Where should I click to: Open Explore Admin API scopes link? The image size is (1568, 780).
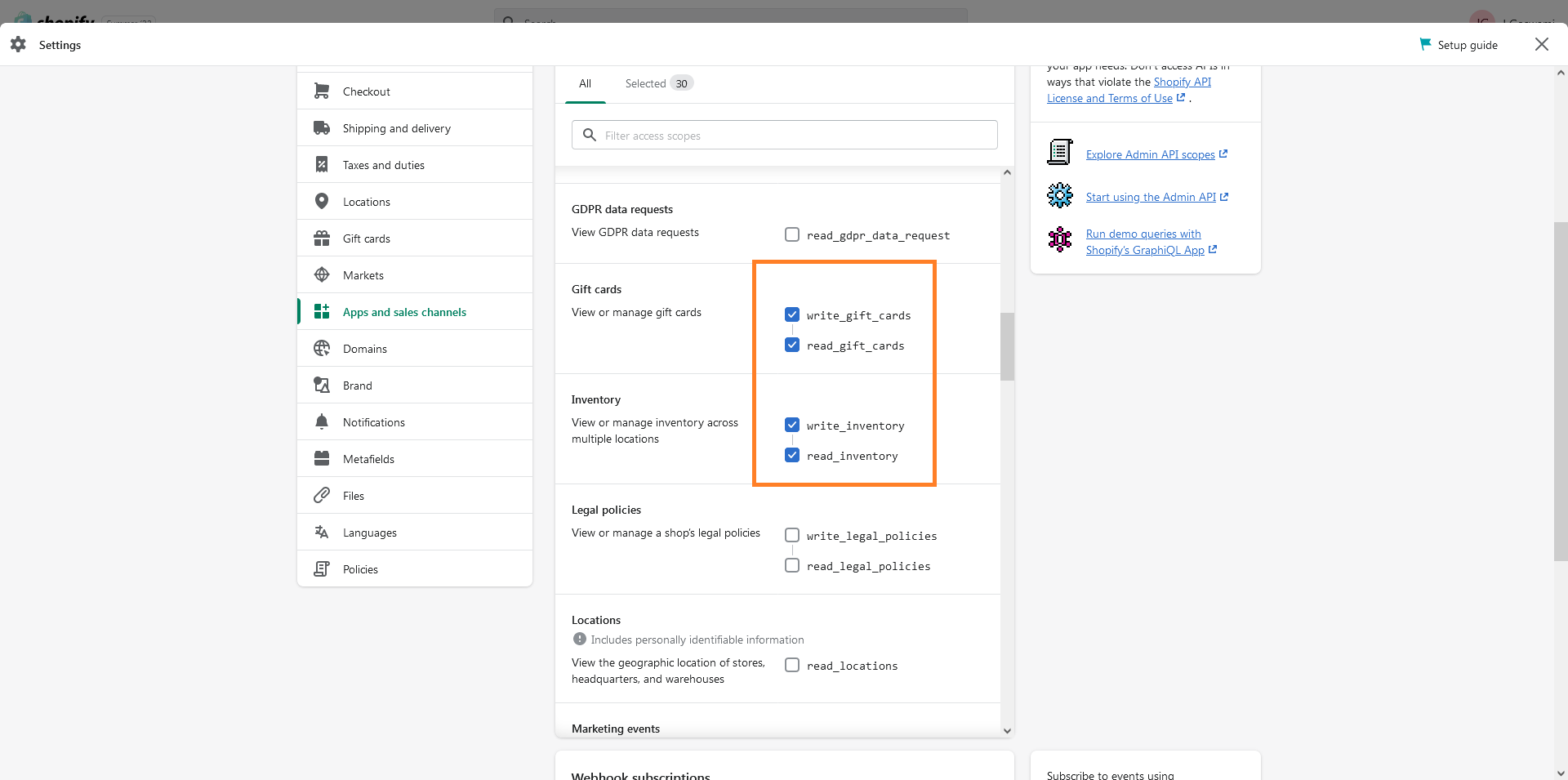point(1157,154)
